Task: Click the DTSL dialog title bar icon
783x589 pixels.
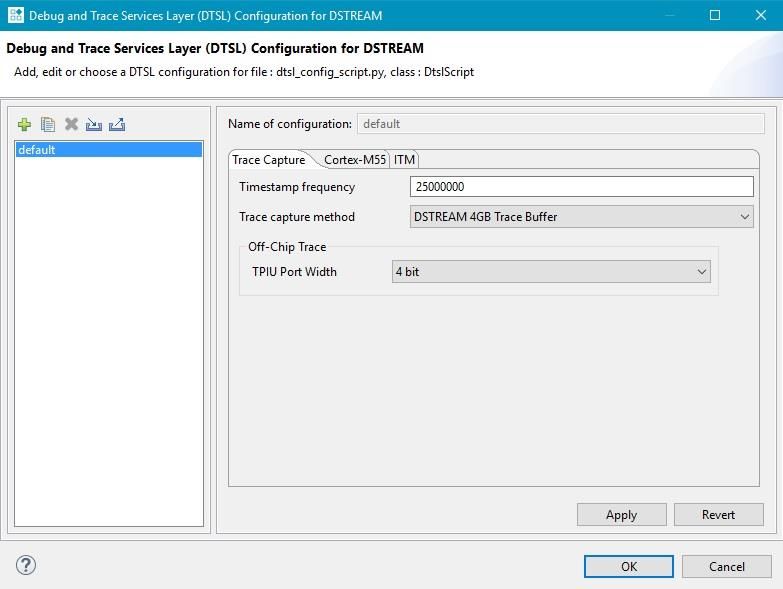Action: (x=15, y=15)
